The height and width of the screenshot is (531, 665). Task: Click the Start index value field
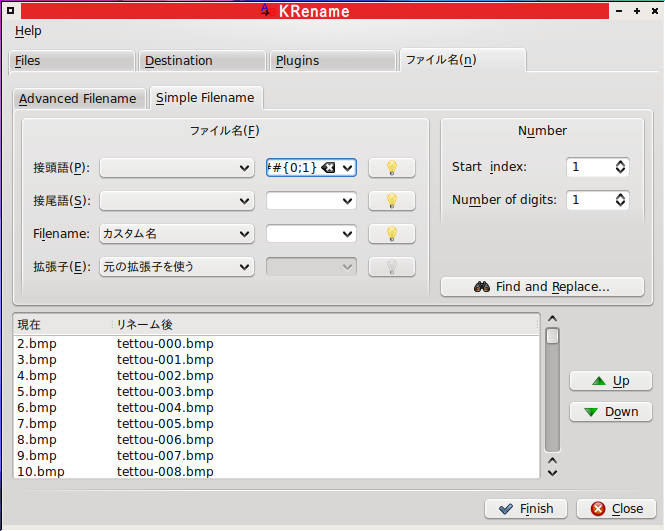(590, 167)
